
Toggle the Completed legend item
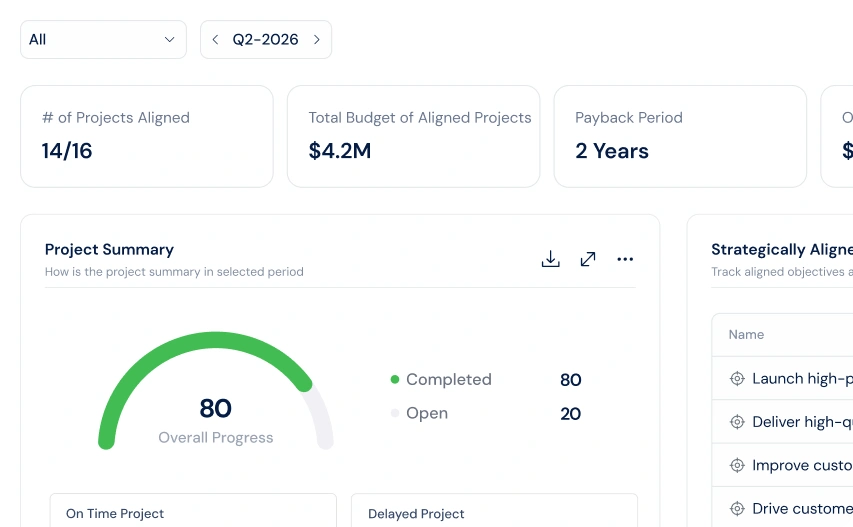(441, 380)
